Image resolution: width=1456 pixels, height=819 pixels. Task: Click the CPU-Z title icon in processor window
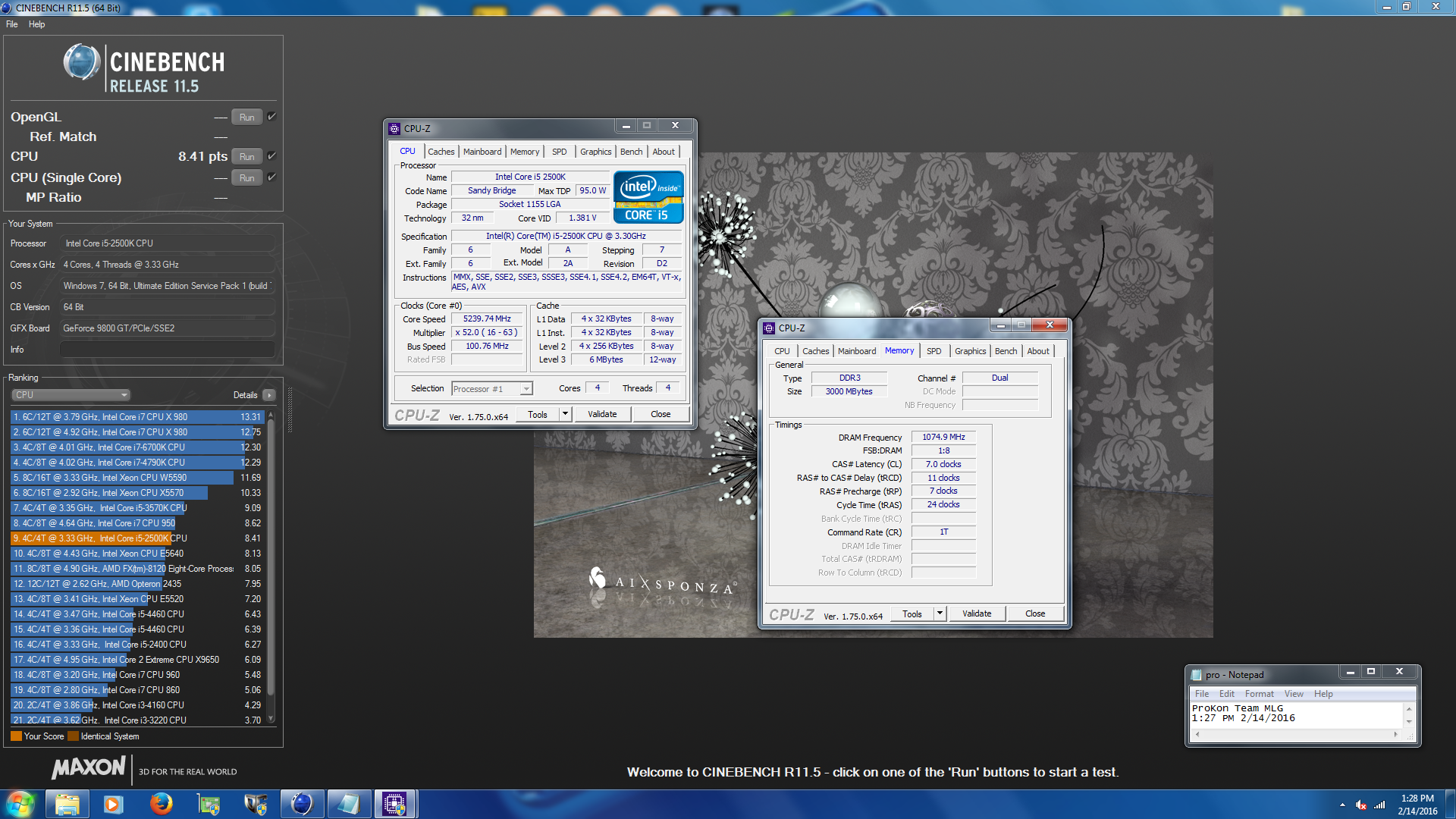pyautogui.click(x=394, y=128)
